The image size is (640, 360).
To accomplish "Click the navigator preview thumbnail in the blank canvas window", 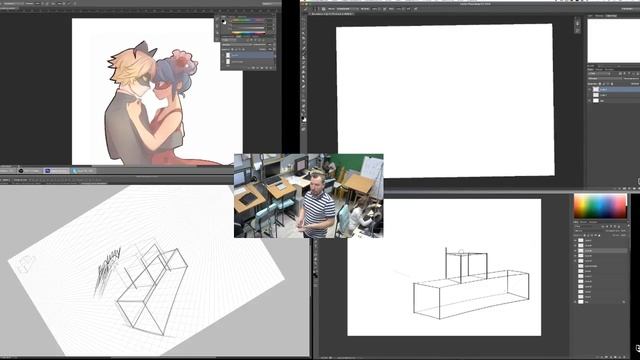I will (613, 41).
